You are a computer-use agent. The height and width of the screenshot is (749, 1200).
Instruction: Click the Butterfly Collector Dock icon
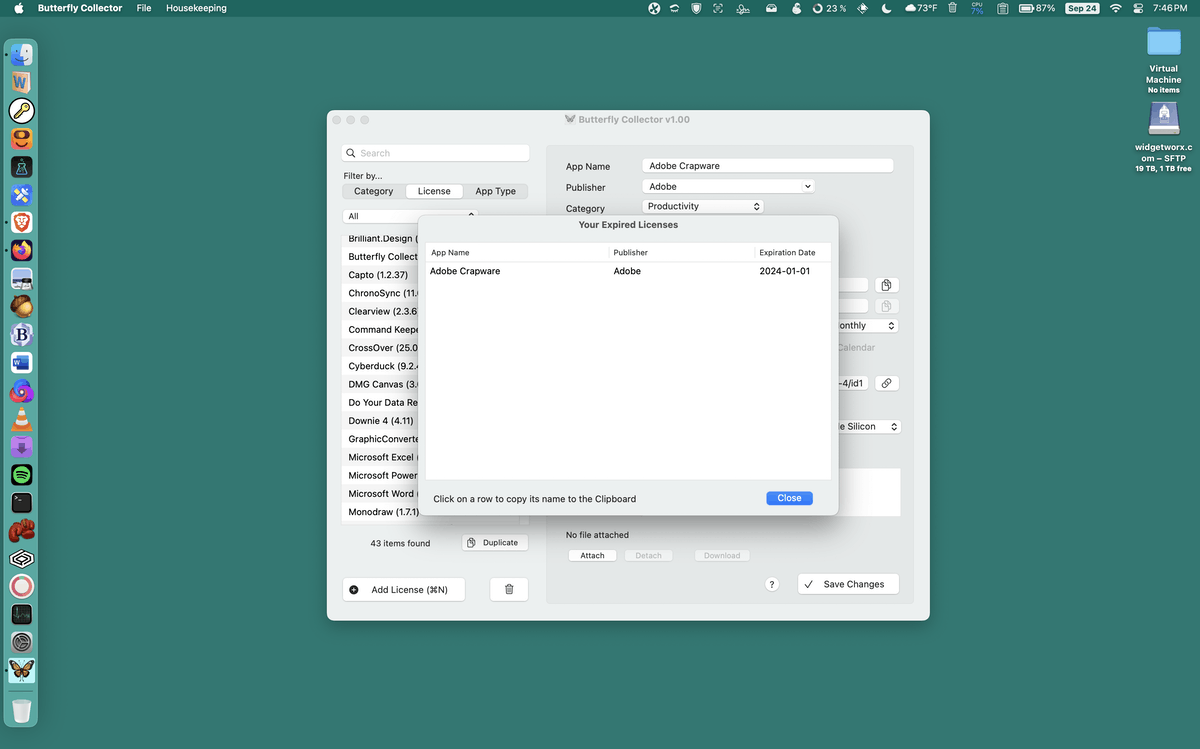22,669
